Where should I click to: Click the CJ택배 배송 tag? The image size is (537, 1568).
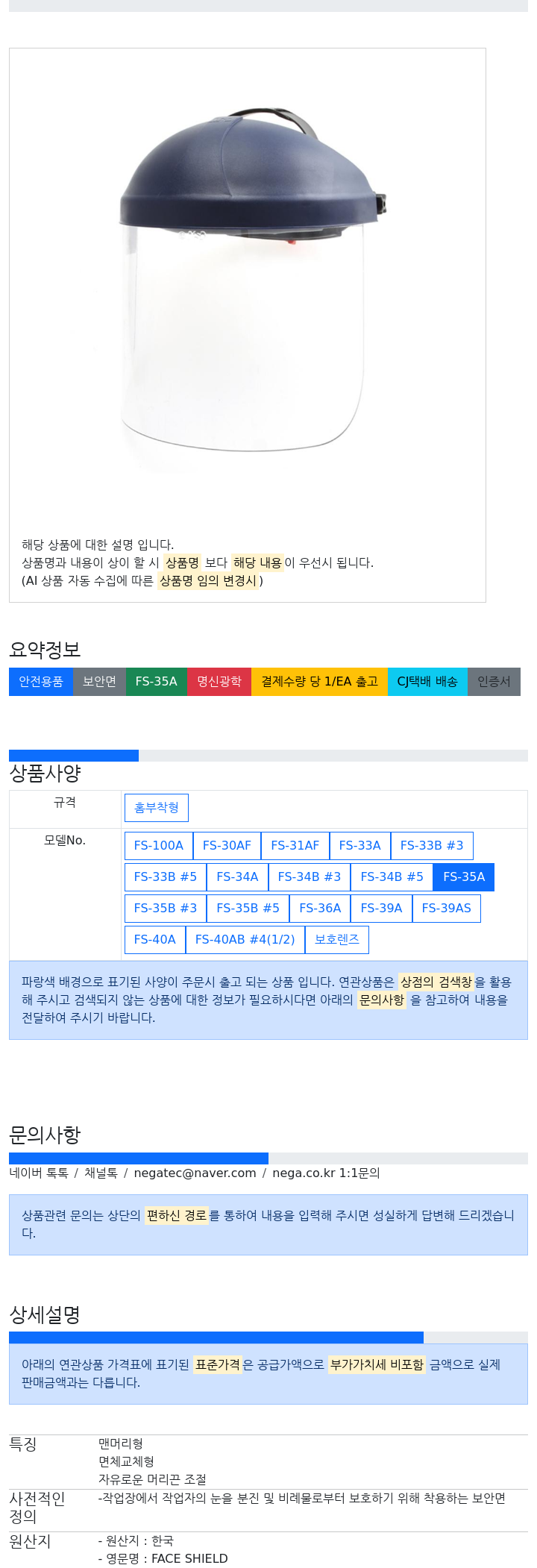[x=427, y=682]
